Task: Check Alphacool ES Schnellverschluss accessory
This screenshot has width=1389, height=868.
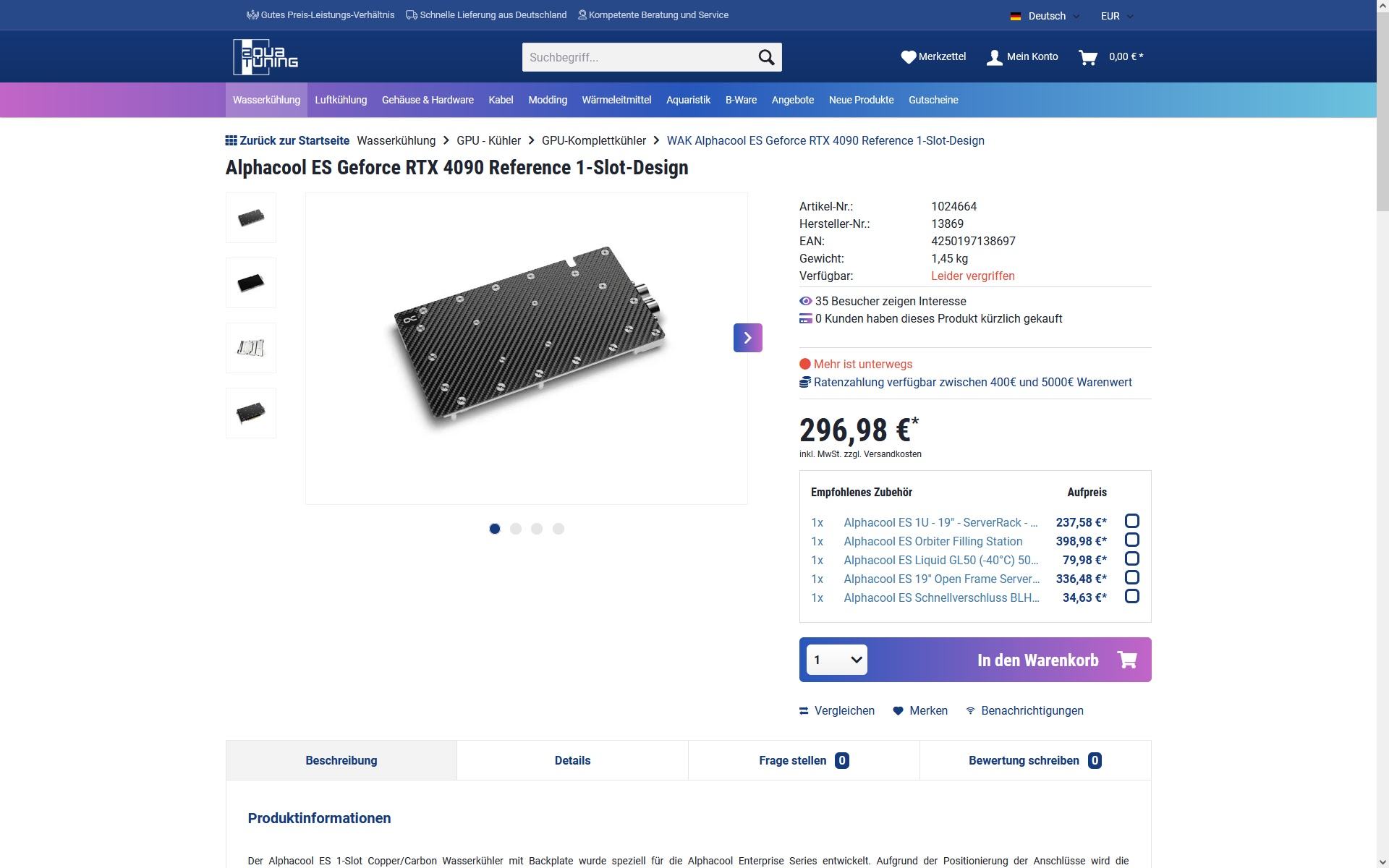Action: click(x=1131, y=597)
